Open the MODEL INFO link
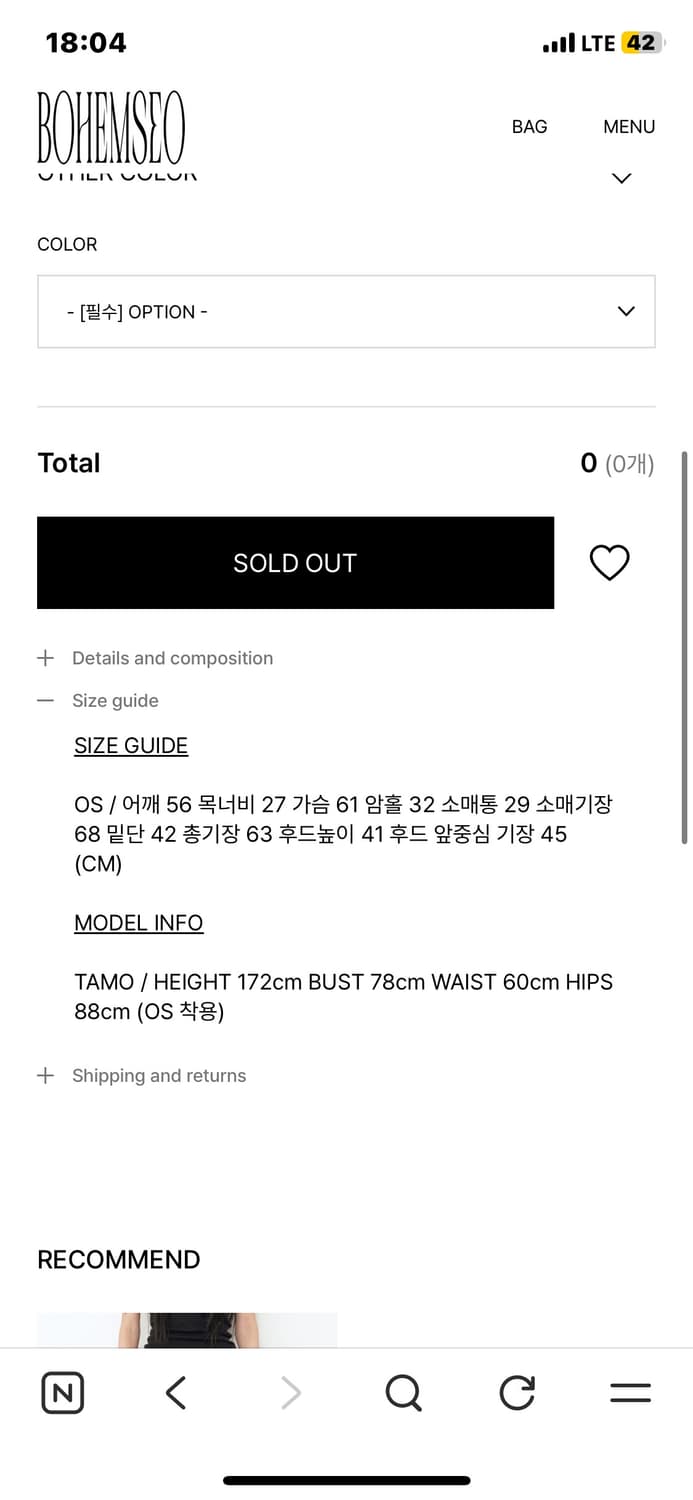The image size is (693, 1500). click(138, 923)
